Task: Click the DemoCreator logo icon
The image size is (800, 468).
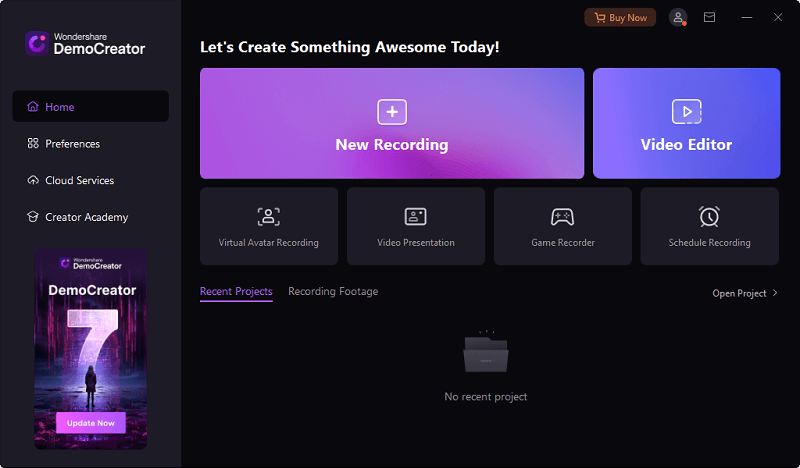Action: tap(37, 43)
